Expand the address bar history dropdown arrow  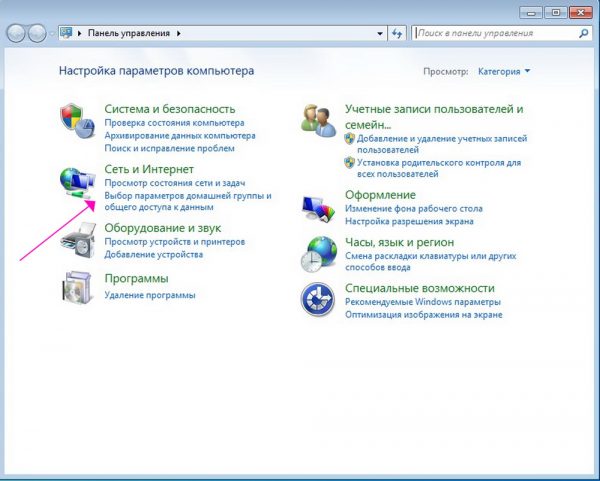point(380,34)
